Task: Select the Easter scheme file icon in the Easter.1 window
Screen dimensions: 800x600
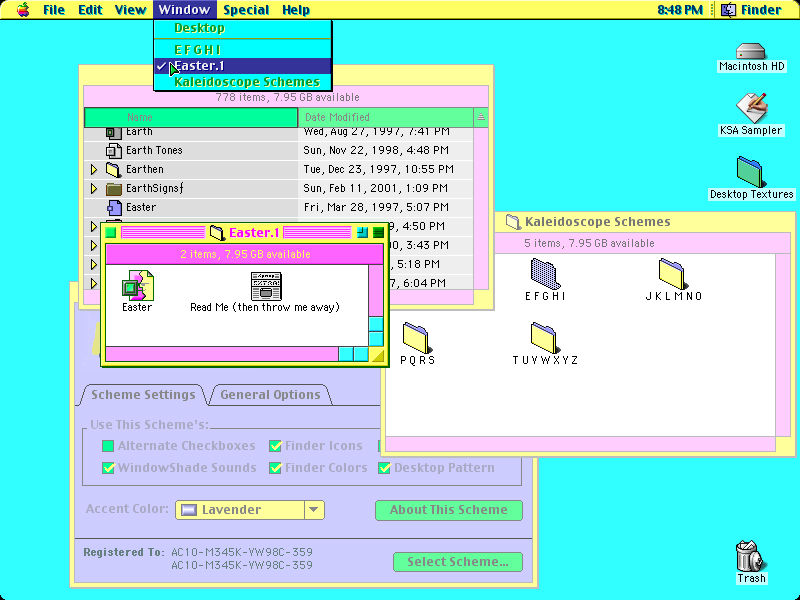Action: pyautogui.click(x=138, y=285)
